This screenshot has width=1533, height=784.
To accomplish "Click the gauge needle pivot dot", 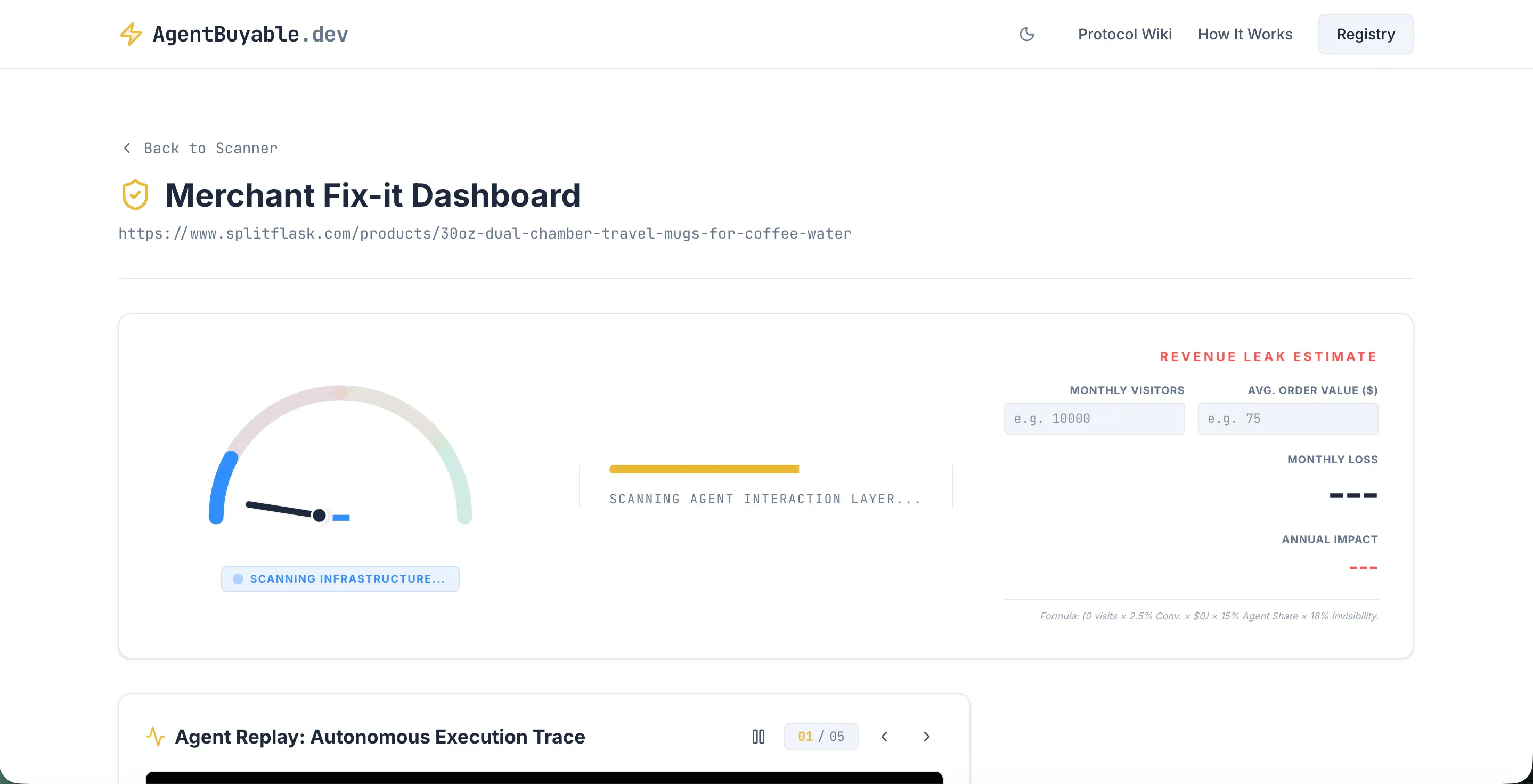I will (320, 515).
